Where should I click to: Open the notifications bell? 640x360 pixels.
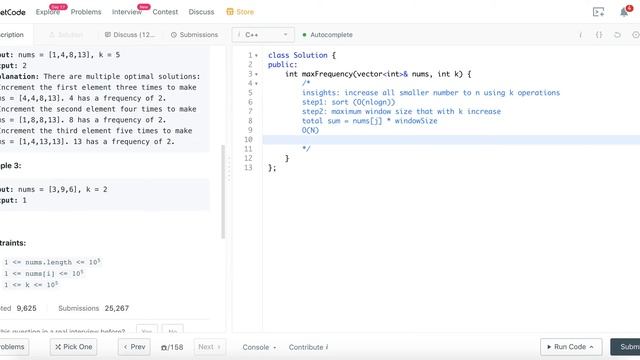(x=624, y=12)
